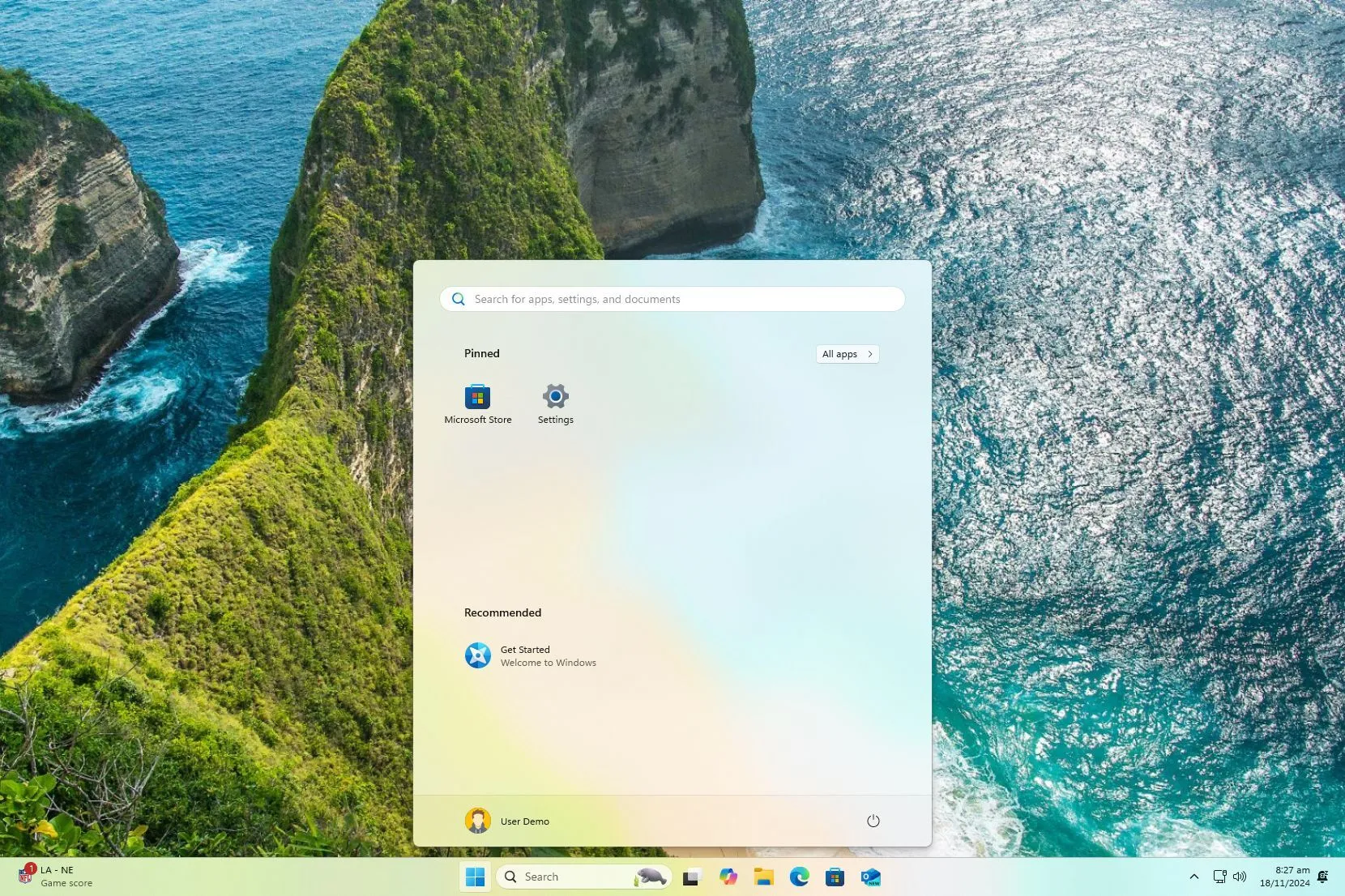Click the power button in the Start menu
1345x896 pixels.
[x=873, y=821]
